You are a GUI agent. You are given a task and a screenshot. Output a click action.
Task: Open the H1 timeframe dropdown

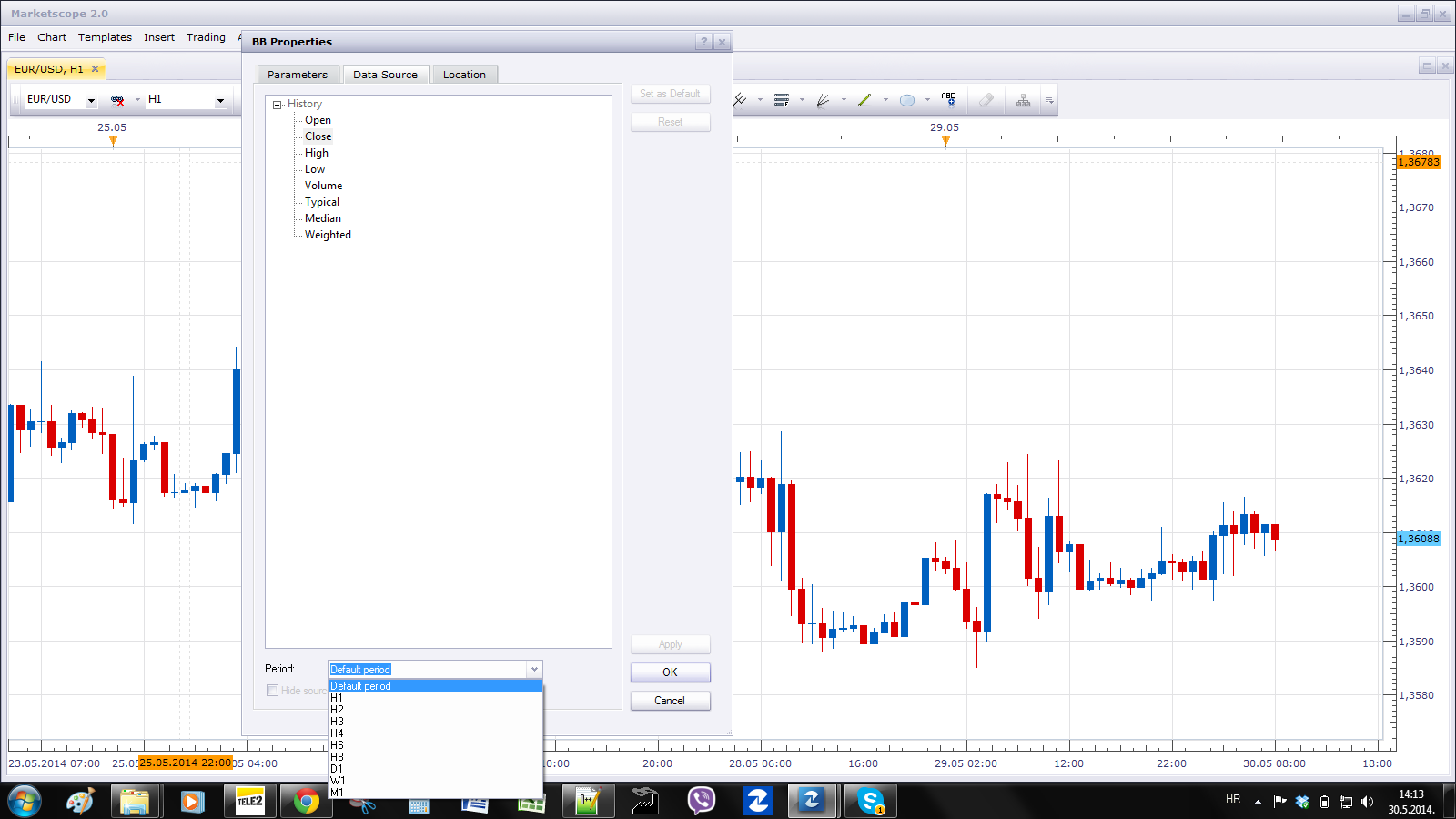tap(220, 100)
